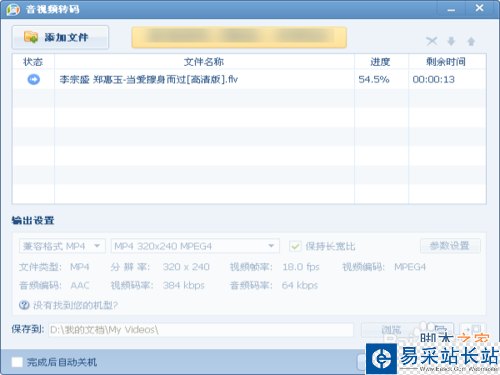This screenshot has width=500, height=375.
Task: Open the MP4 320x240 MPEG4 dropdown
Action: 195,246
